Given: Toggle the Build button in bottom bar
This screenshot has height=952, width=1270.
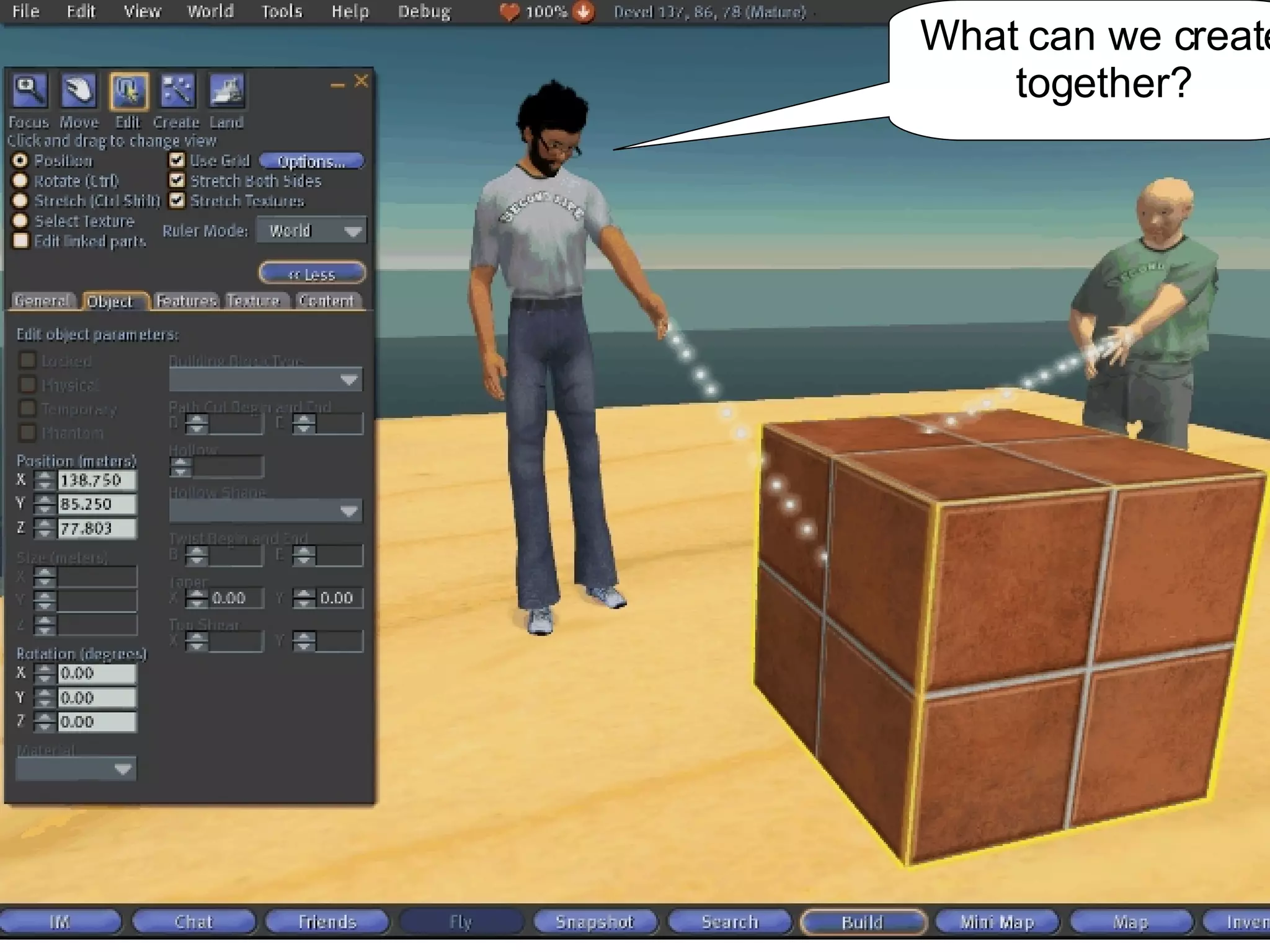Looking at the screenshot, I should click(x=863, y=922).
